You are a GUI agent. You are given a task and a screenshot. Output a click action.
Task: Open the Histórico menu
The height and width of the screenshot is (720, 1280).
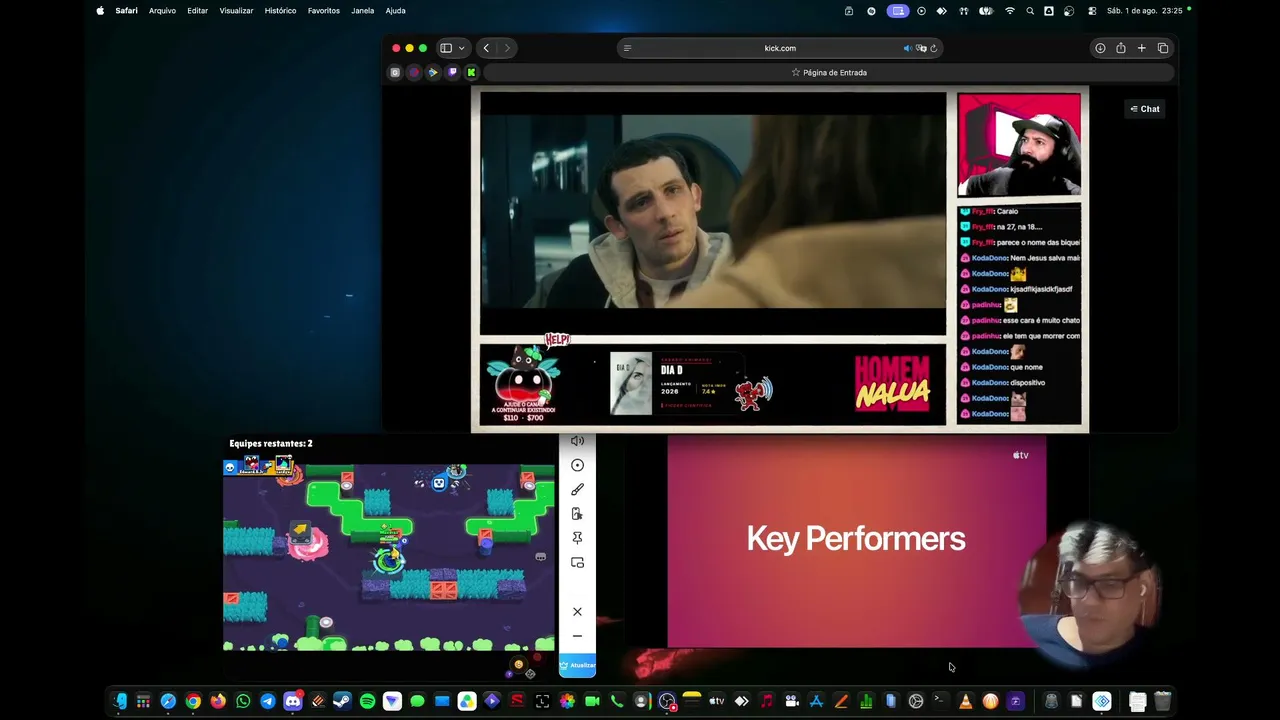(280, 11)
